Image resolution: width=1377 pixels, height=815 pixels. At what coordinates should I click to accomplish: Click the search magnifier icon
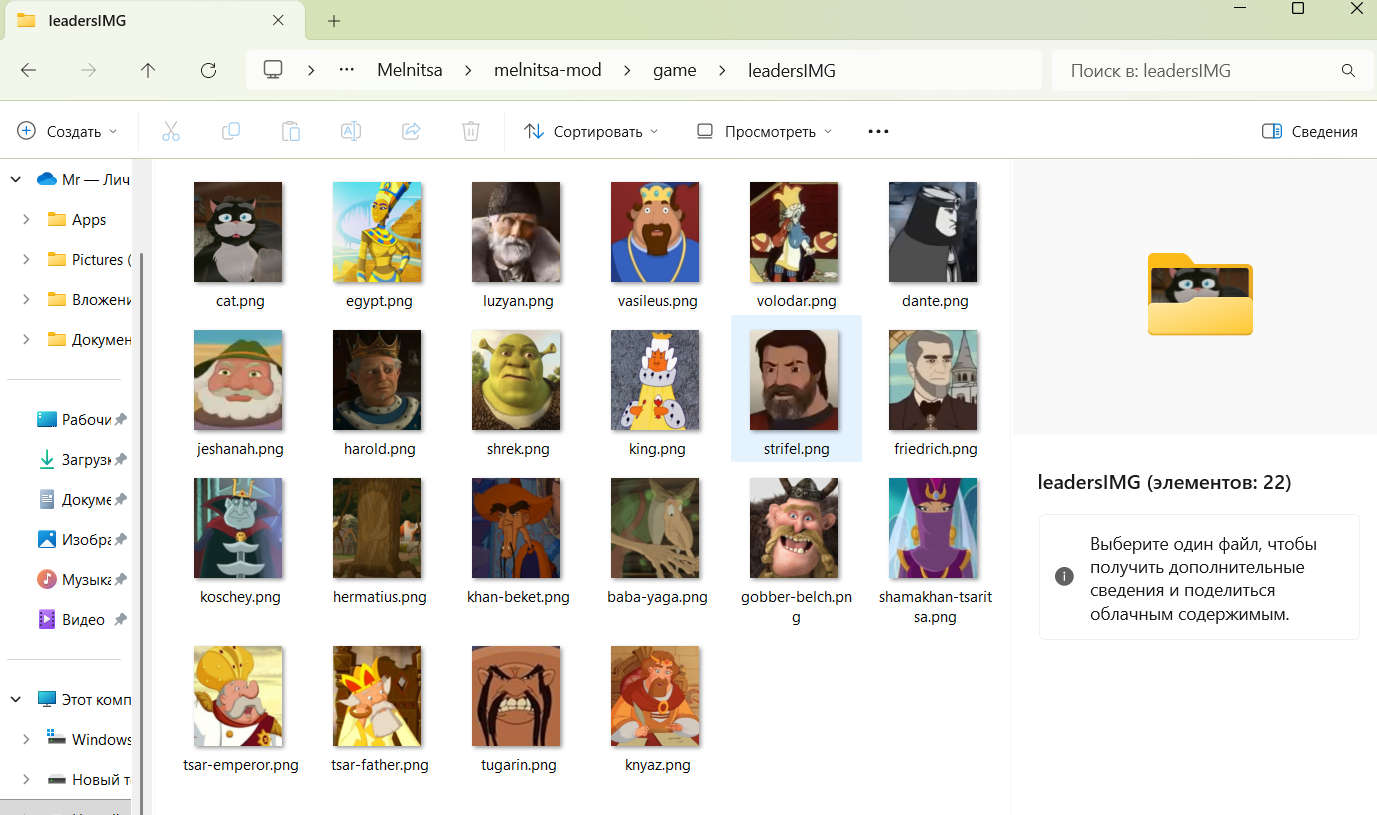click(1347, 71)
